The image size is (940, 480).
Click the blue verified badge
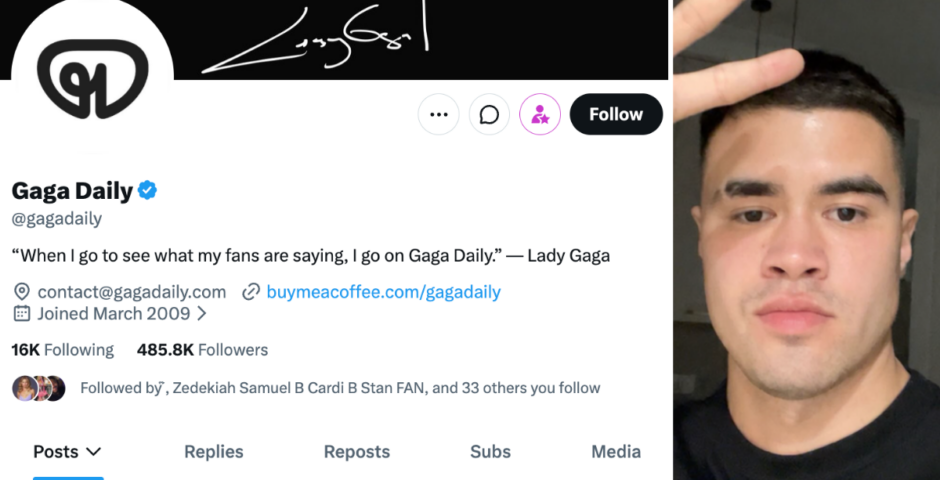147,191
